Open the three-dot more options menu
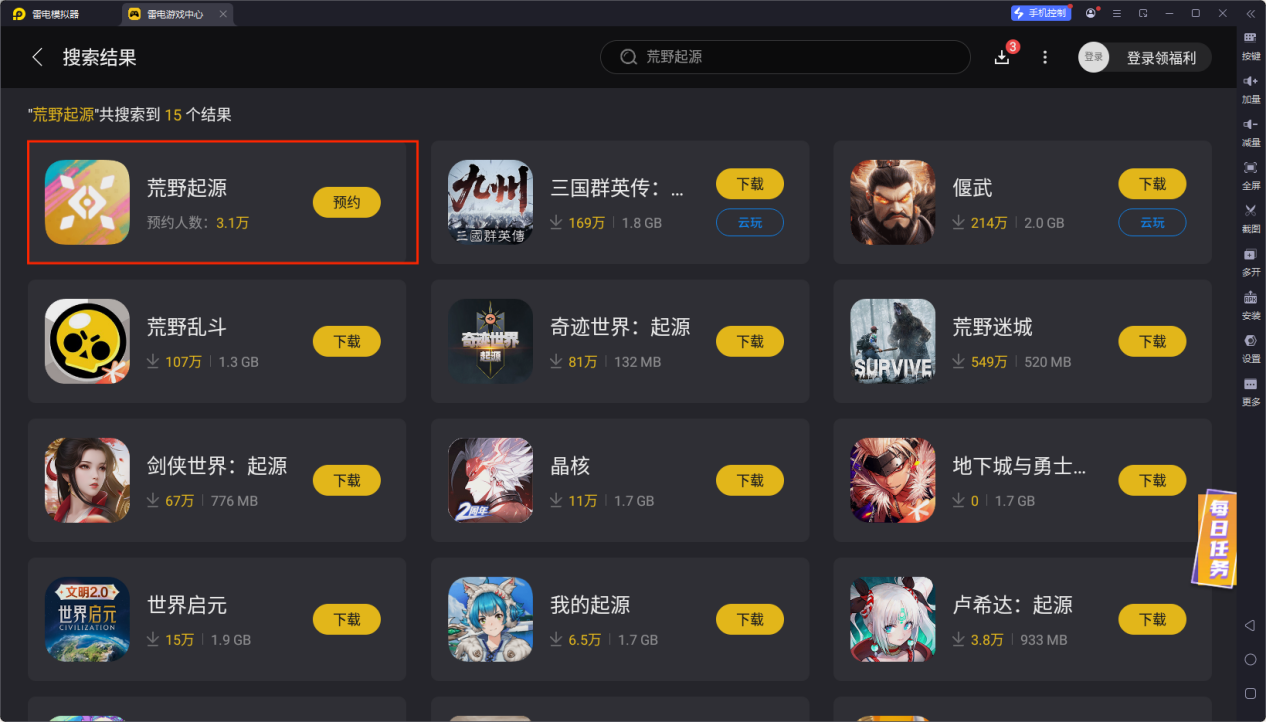This screenshot has height=722, width=1266. pos(1045,57)
